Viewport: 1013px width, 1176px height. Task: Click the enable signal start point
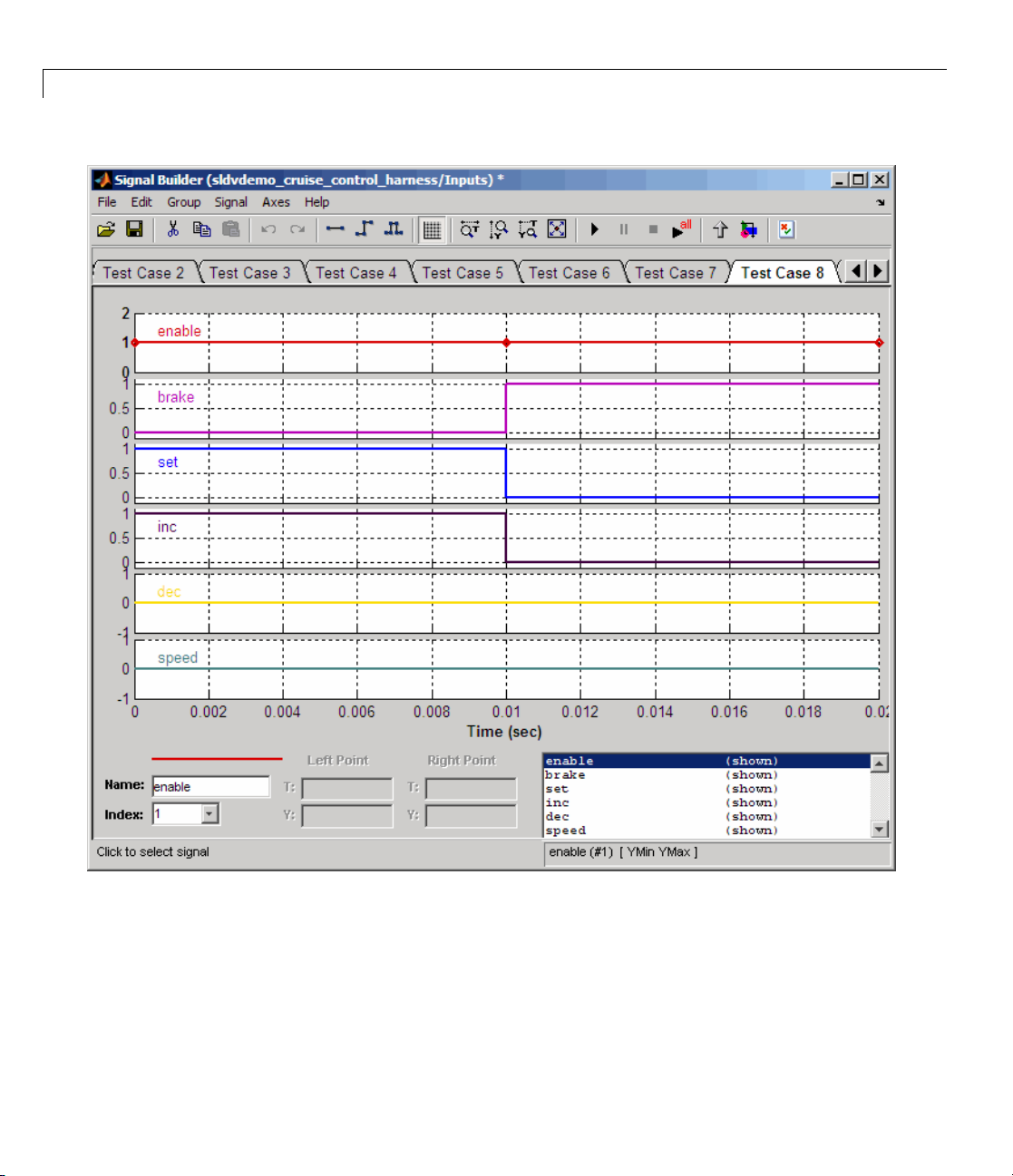point(135,343)
